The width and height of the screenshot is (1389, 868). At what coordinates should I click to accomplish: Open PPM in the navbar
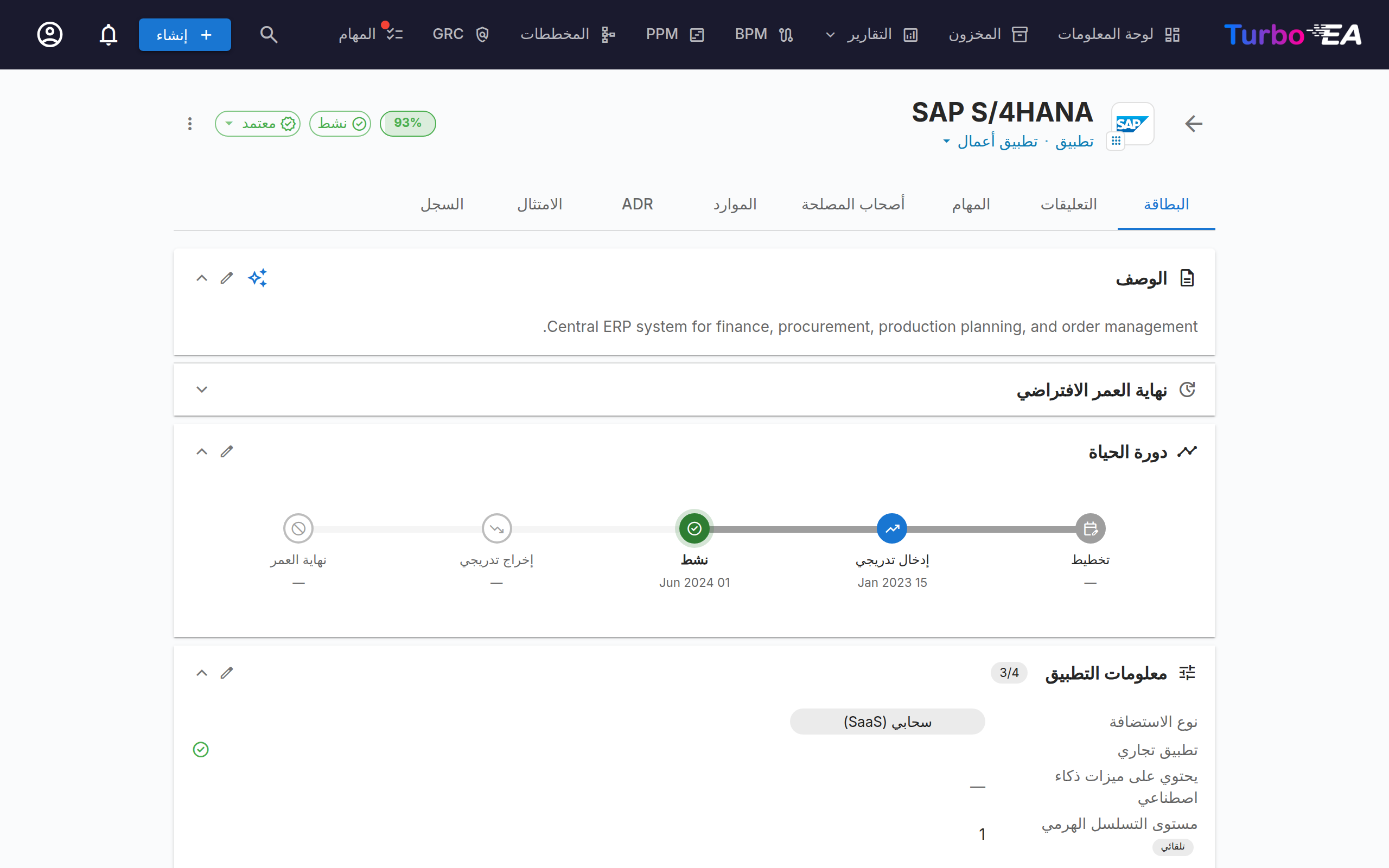675,34
